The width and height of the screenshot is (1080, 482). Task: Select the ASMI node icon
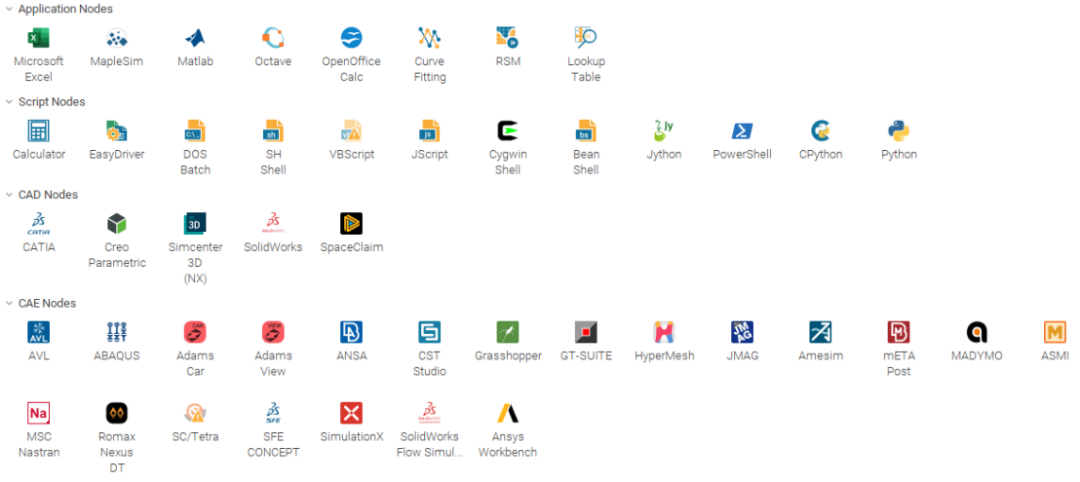point(1055,333)
